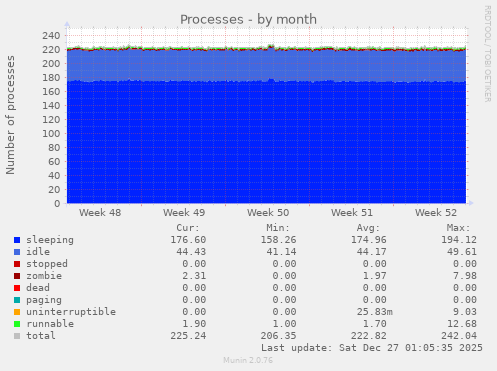The image size is (497, 371).
Task: Click uninterruptible maximum value 9.03
Action: (x=465, y=312)
